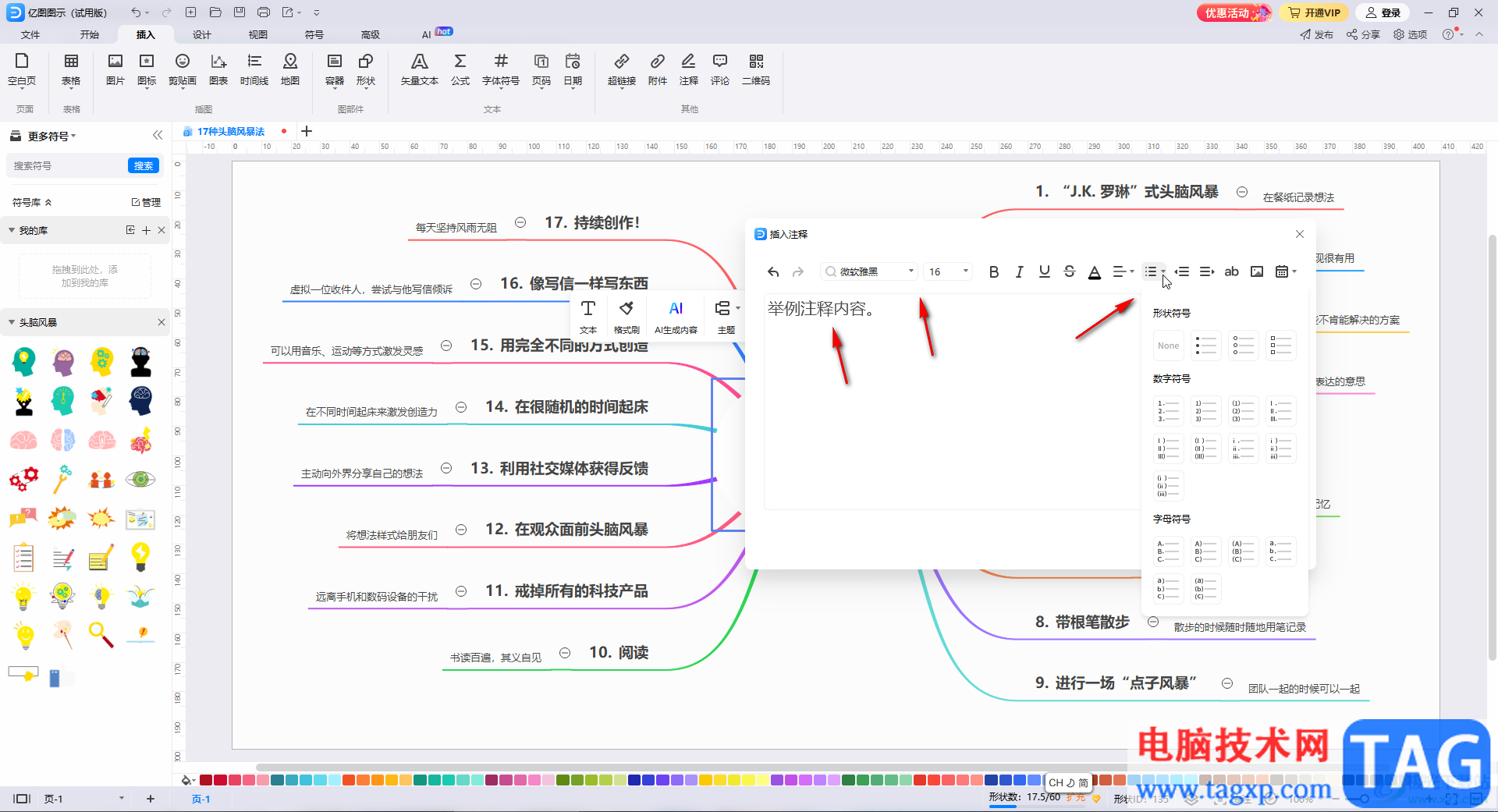Insert a picture with 图片 icon

pos(115,69)
